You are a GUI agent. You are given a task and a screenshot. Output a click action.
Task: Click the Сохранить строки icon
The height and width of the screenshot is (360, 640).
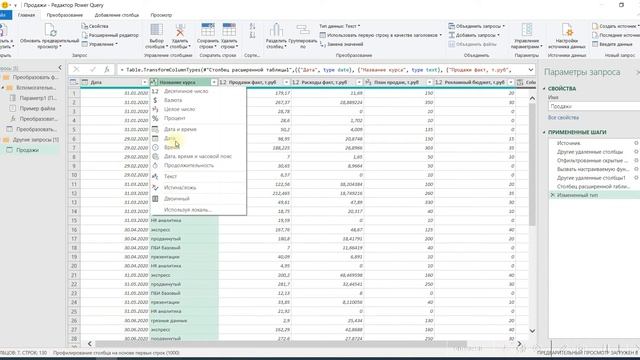(x=208, y=30)
